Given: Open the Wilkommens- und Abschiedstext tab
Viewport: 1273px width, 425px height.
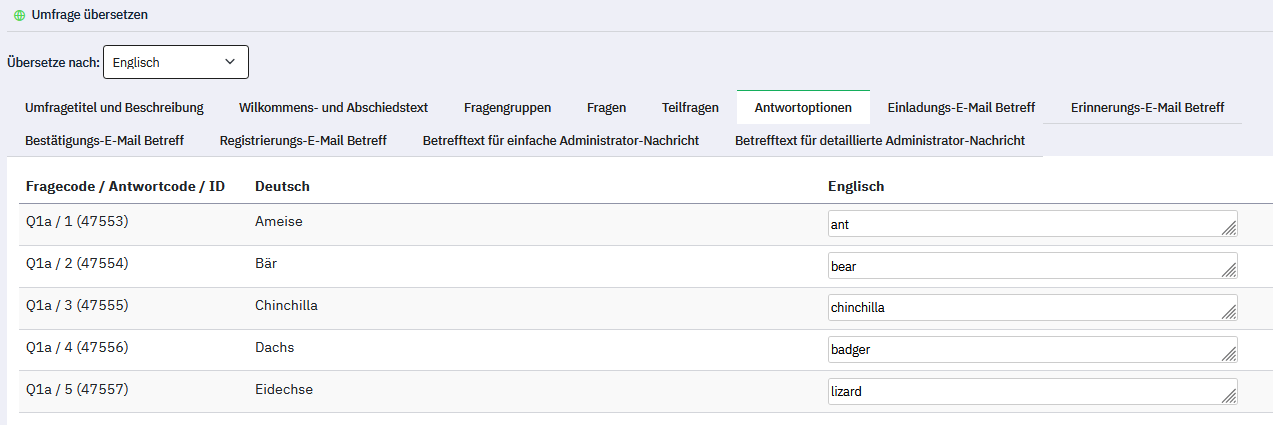Looking at the screenshot, I should coord(333,107).
